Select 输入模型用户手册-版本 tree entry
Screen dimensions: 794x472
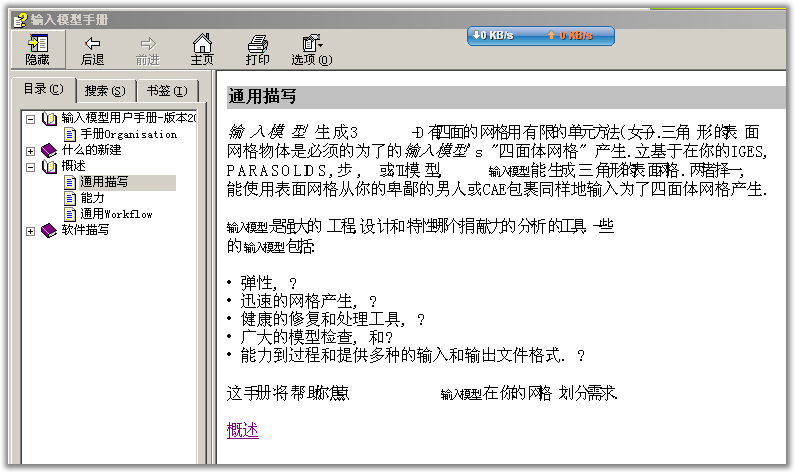[x=129, y=118]
